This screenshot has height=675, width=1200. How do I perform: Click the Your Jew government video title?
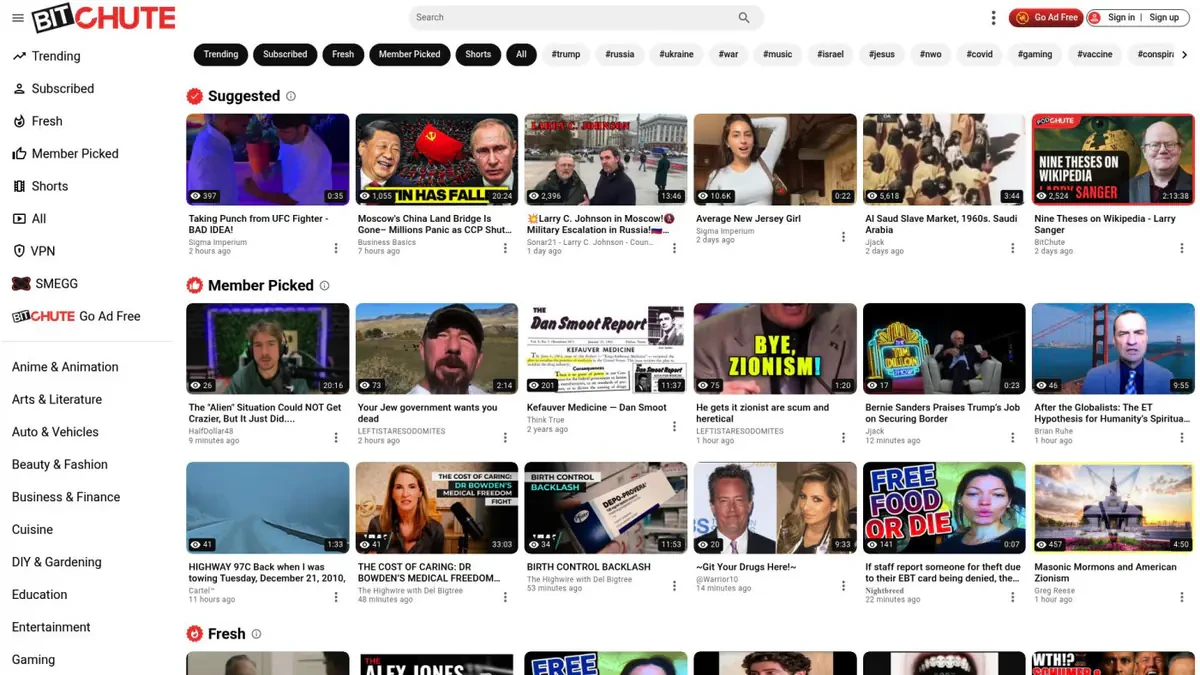(x=427, y=413)
